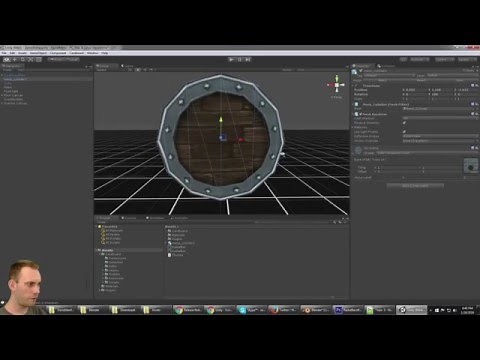Open Firefox from the Windows taskbar
480x360 pixels.
(x=283, y=310)
